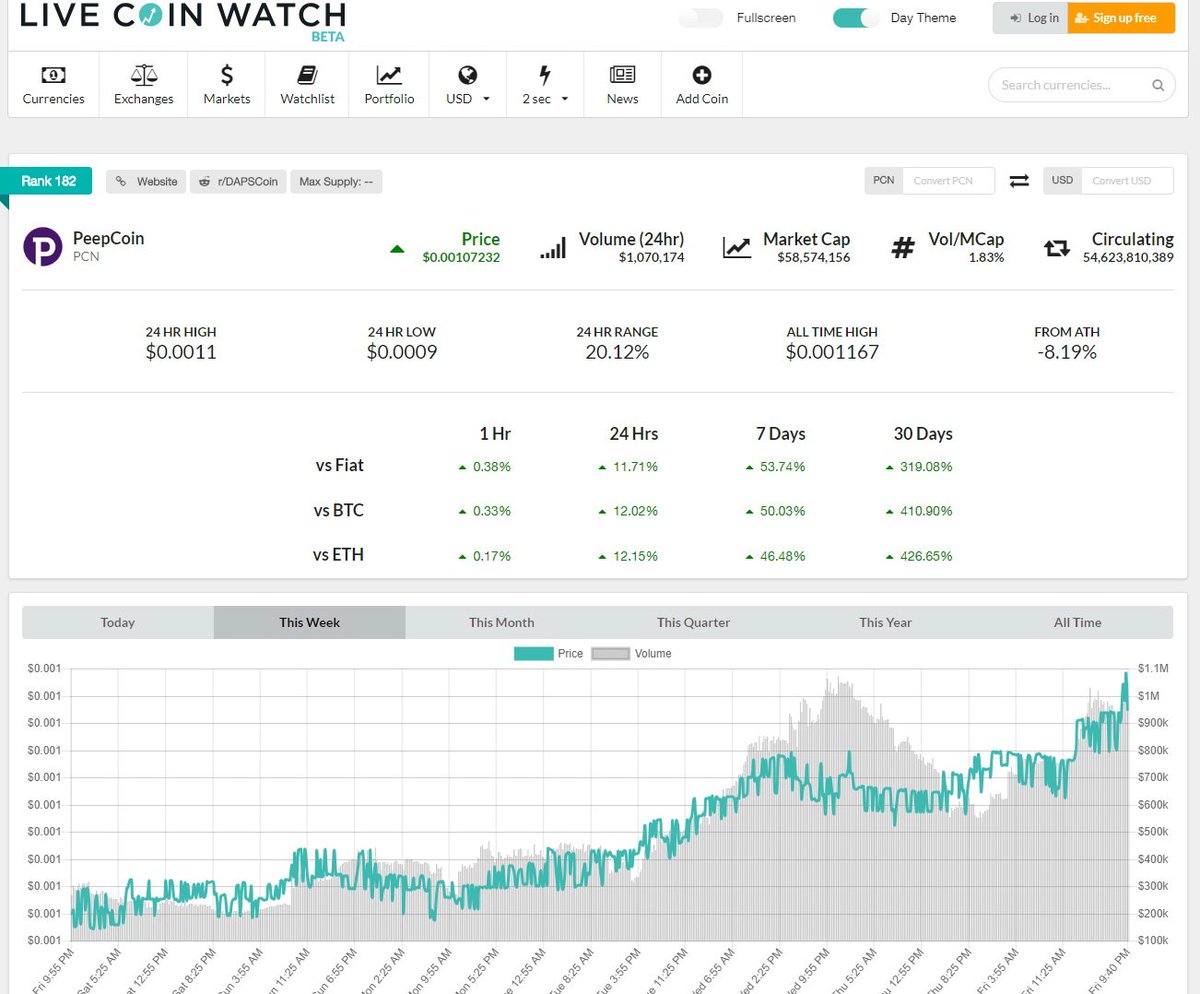Click the Market Cap trend icon

[x=737, y=248]
